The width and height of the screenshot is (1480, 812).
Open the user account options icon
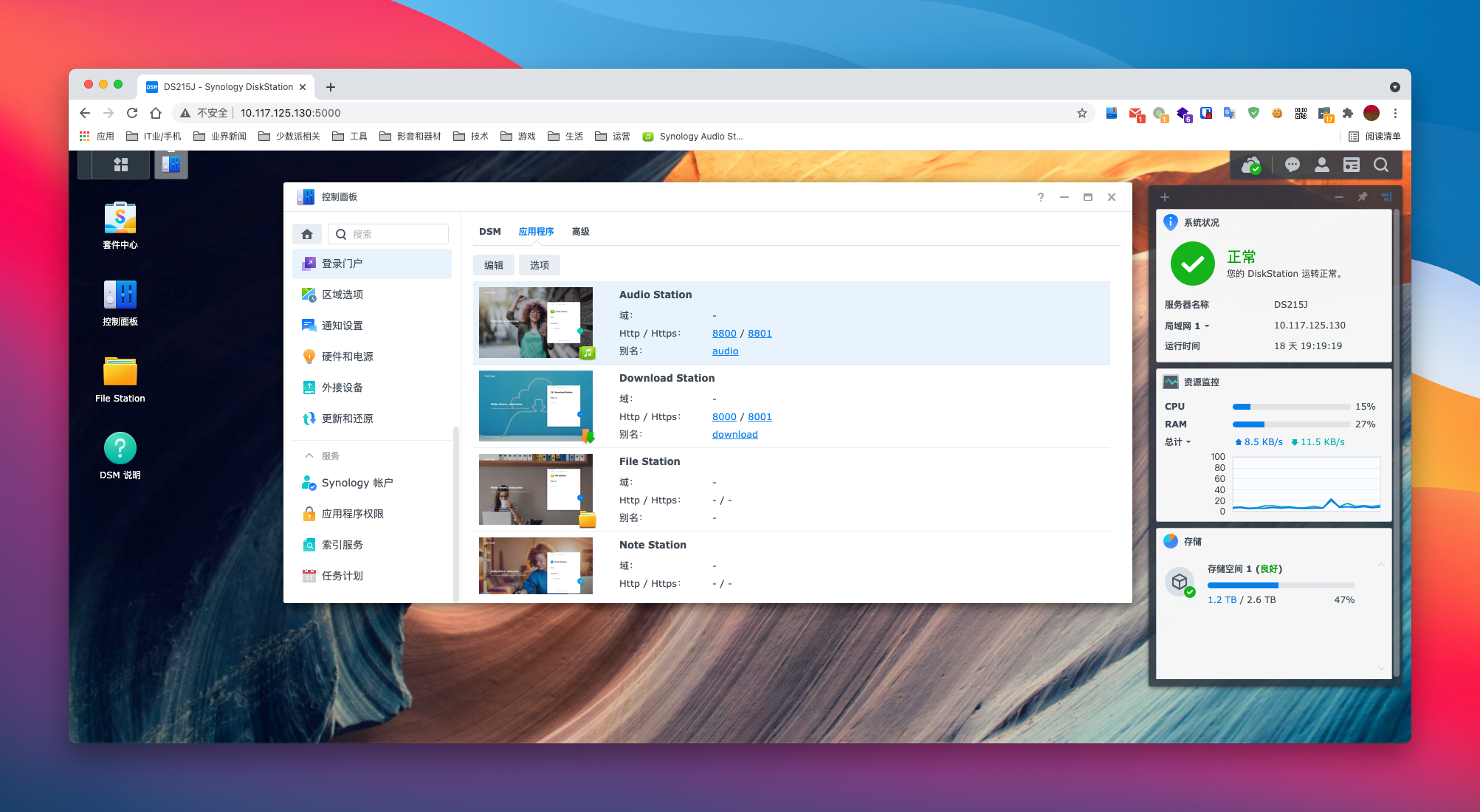click(x=1321, y=165)
